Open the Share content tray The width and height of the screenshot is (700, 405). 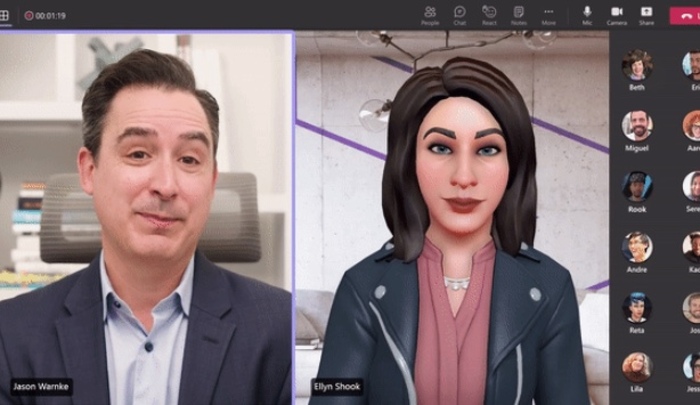click(x=646, y=16)
